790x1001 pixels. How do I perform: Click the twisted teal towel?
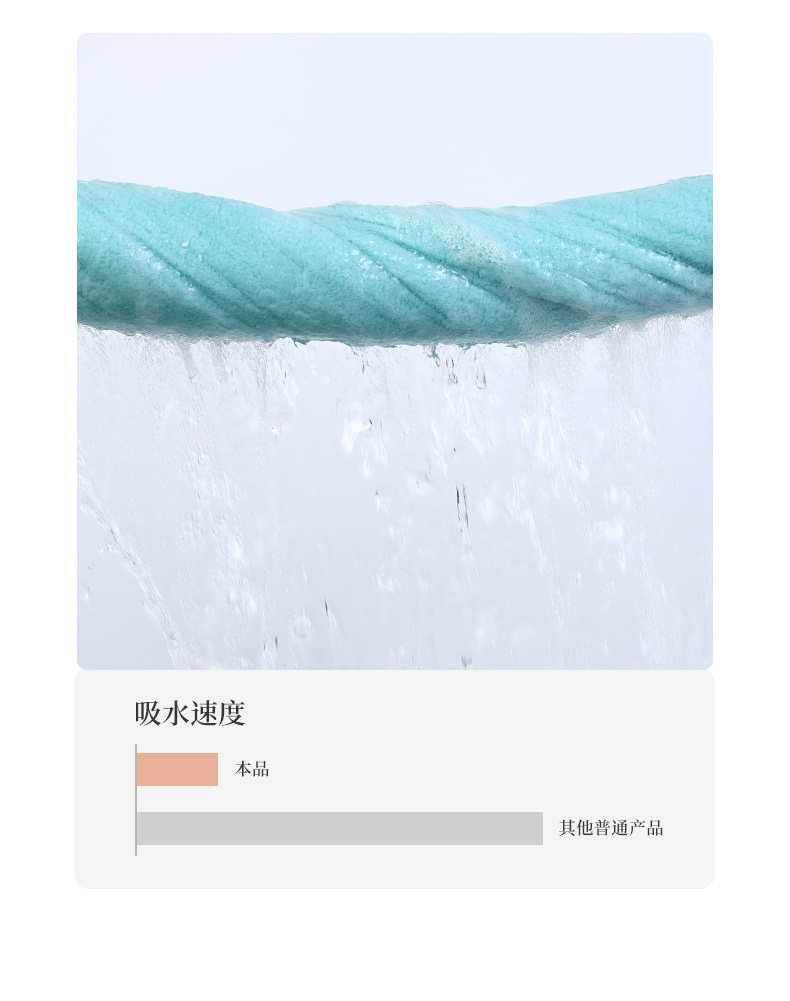pyautogui.click(x=395, y=263)
